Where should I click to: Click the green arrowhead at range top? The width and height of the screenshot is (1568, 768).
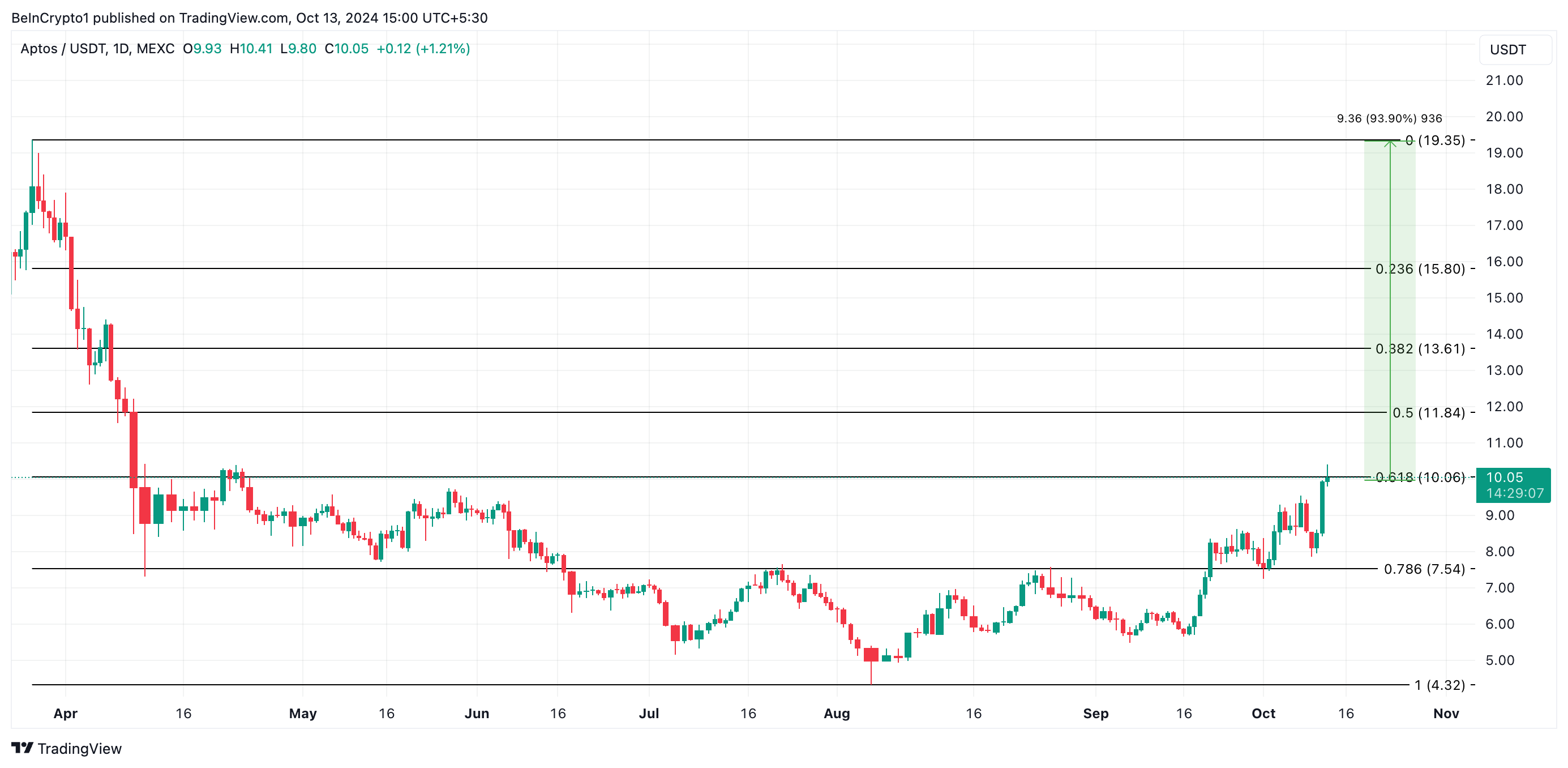(x=1390, y=144)
